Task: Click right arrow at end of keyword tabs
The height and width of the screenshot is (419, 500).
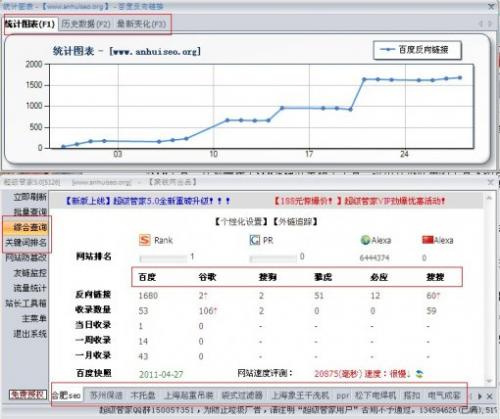Action: [480, 396]
